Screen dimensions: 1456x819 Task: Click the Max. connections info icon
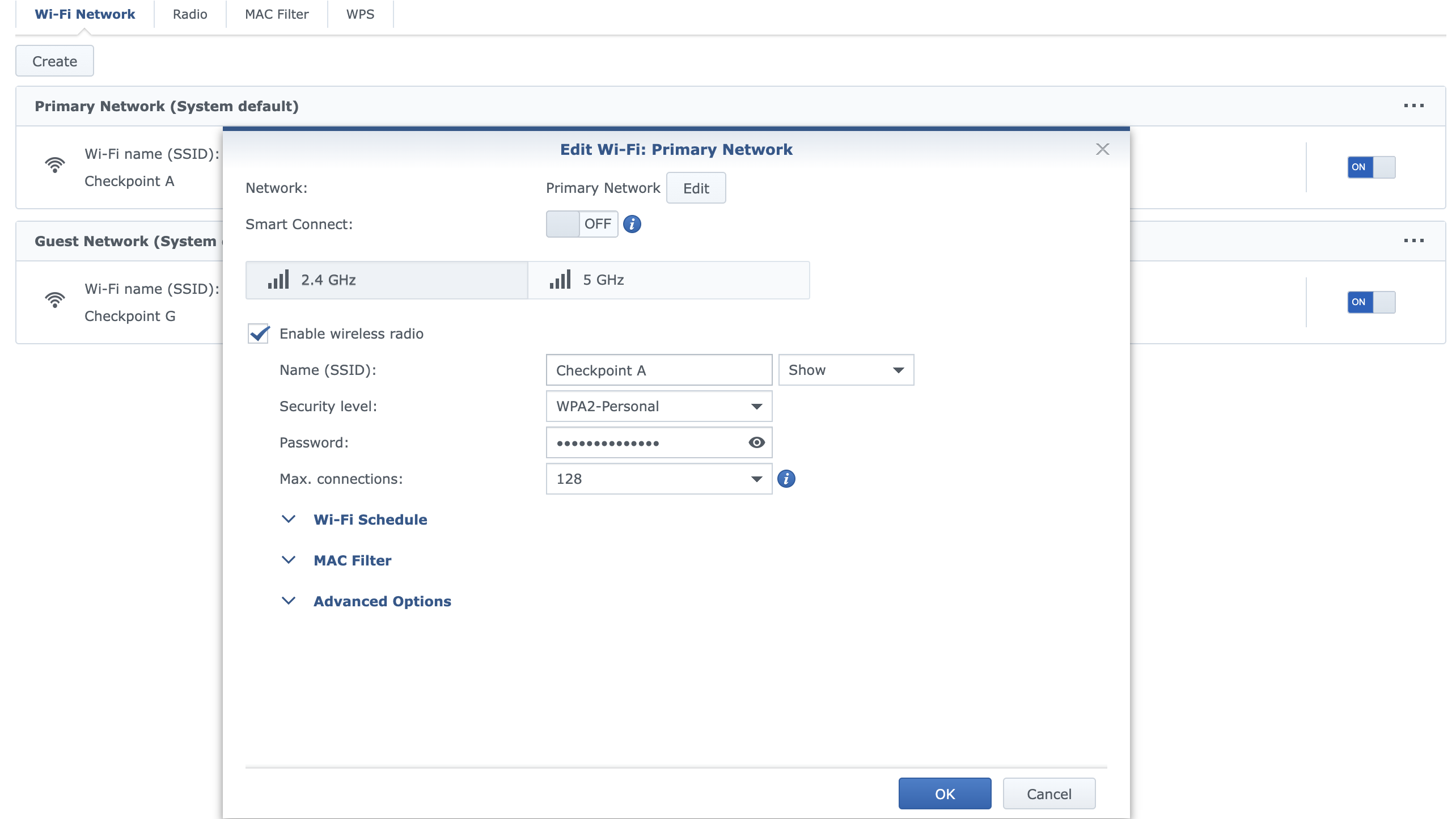[786, 479]
